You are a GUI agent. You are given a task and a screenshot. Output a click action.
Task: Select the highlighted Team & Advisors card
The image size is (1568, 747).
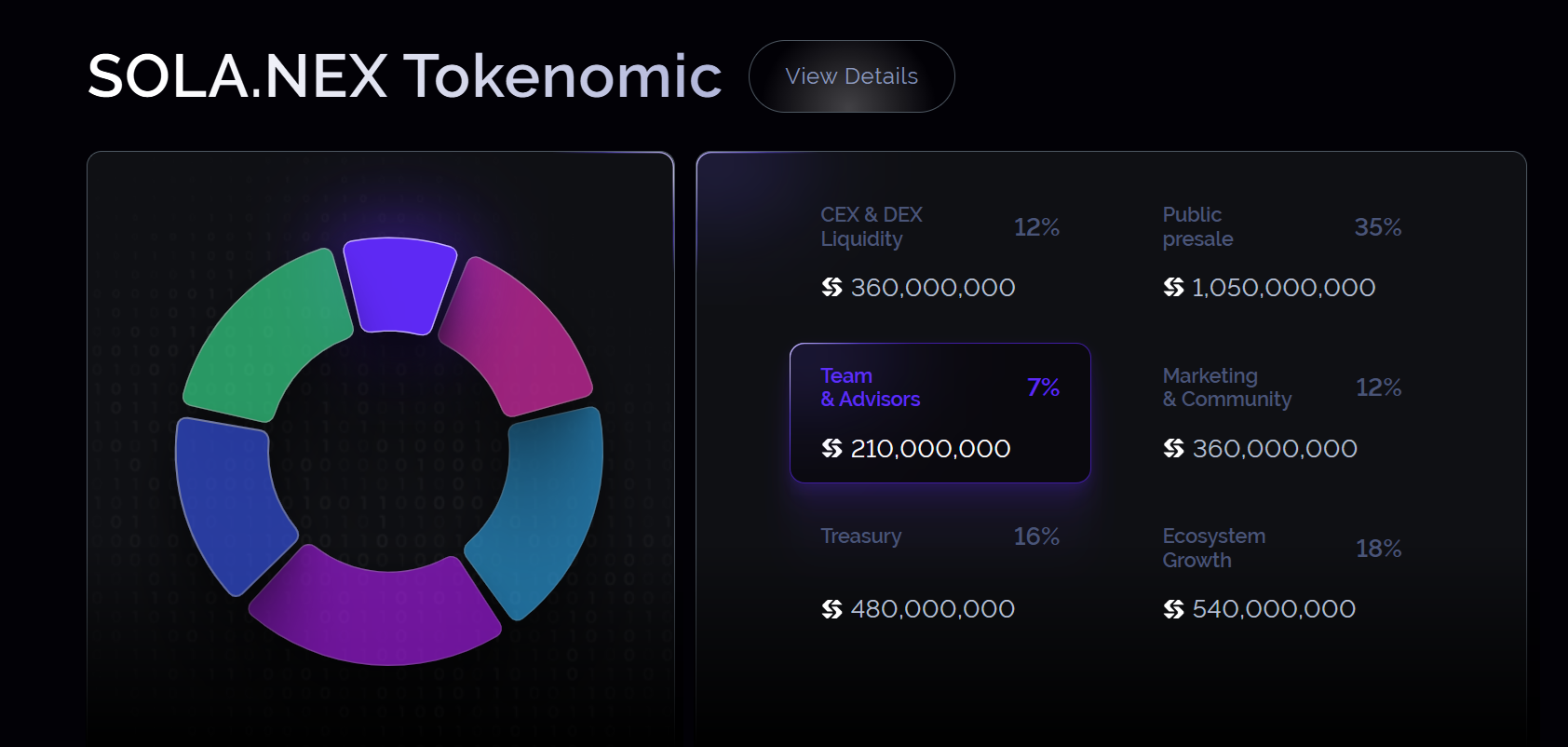[940, 413]
